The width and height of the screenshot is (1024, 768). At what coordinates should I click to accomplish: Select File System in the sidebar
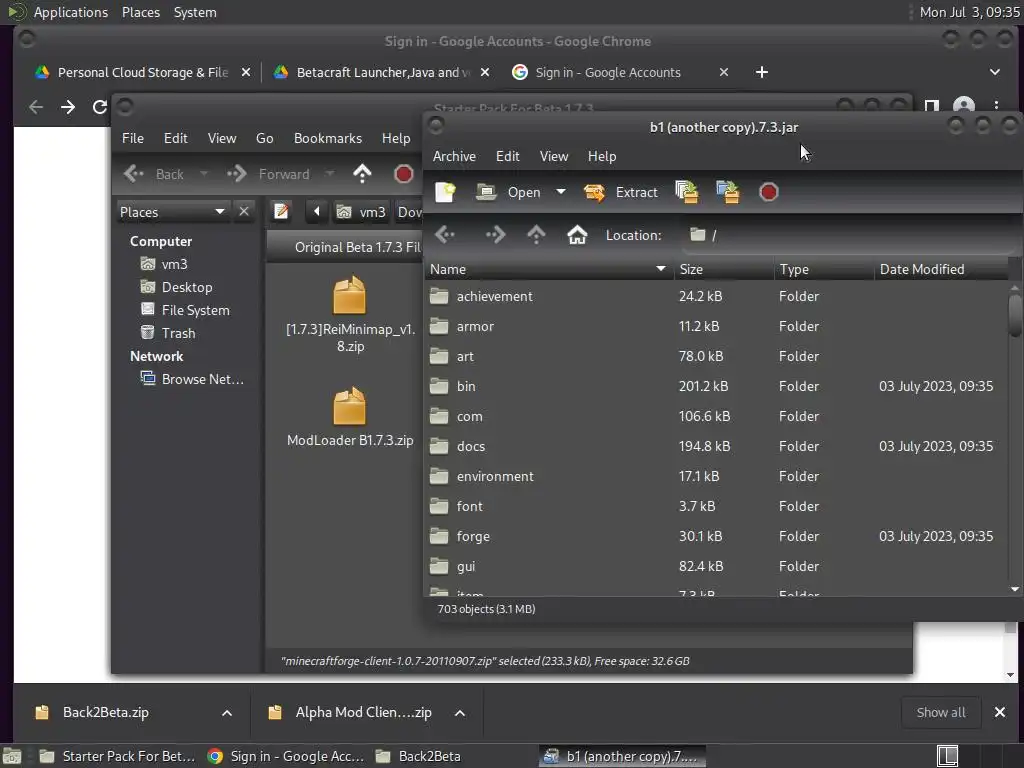click(x=185, y=310)
